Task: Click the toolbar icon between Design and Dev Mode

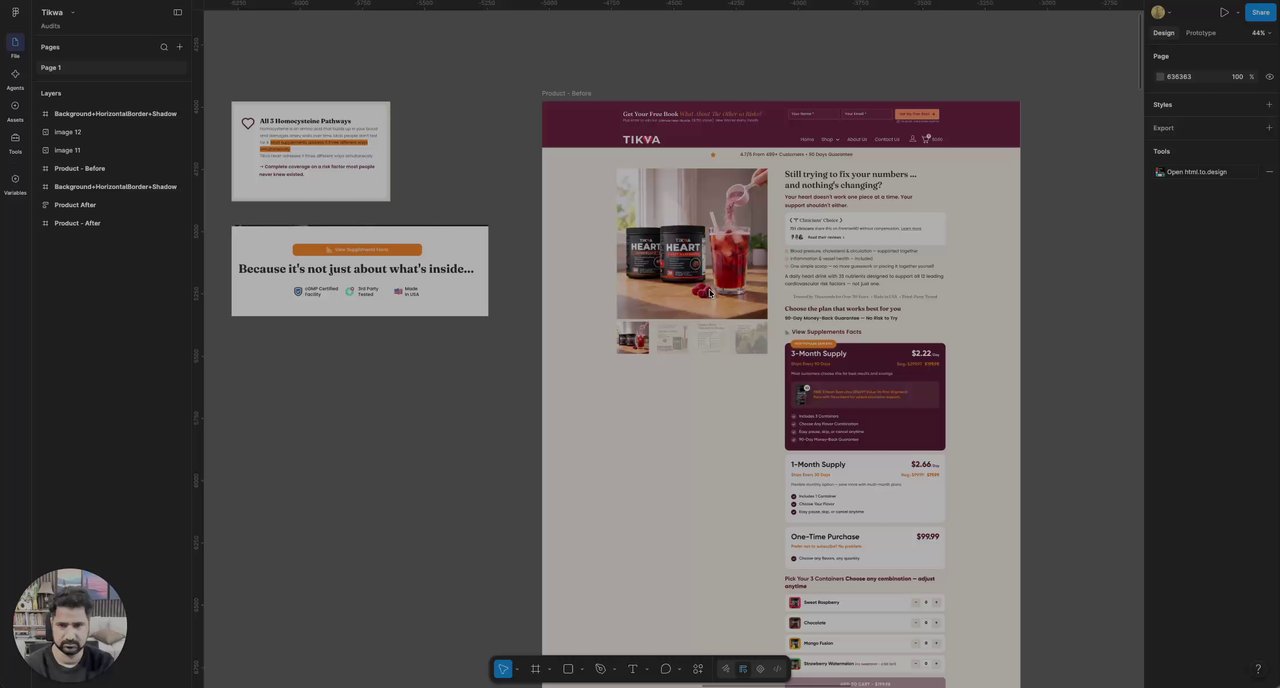Action: coord(760,669)
